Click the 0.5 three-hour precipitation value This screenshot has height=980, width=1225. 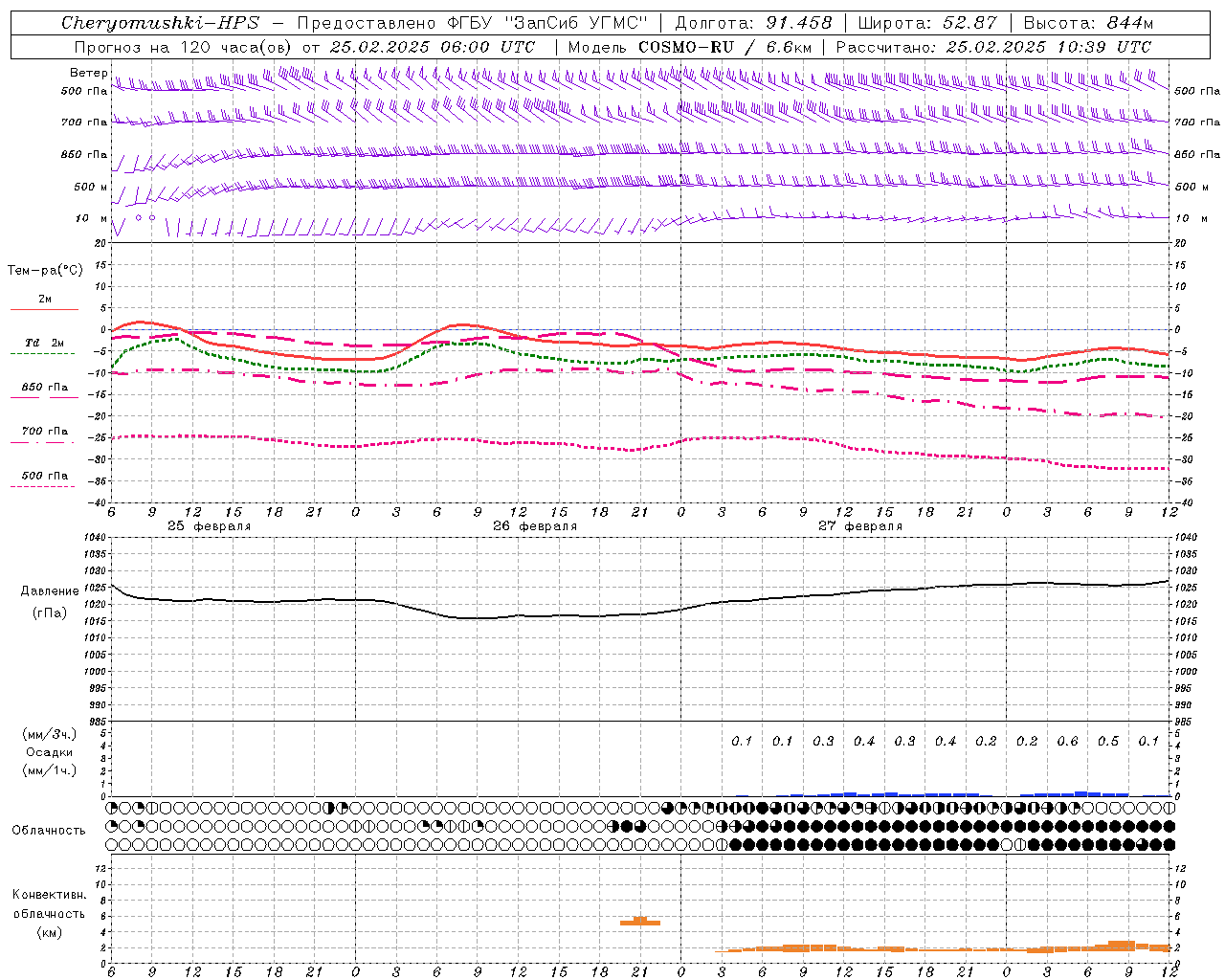pos(1108,742)
